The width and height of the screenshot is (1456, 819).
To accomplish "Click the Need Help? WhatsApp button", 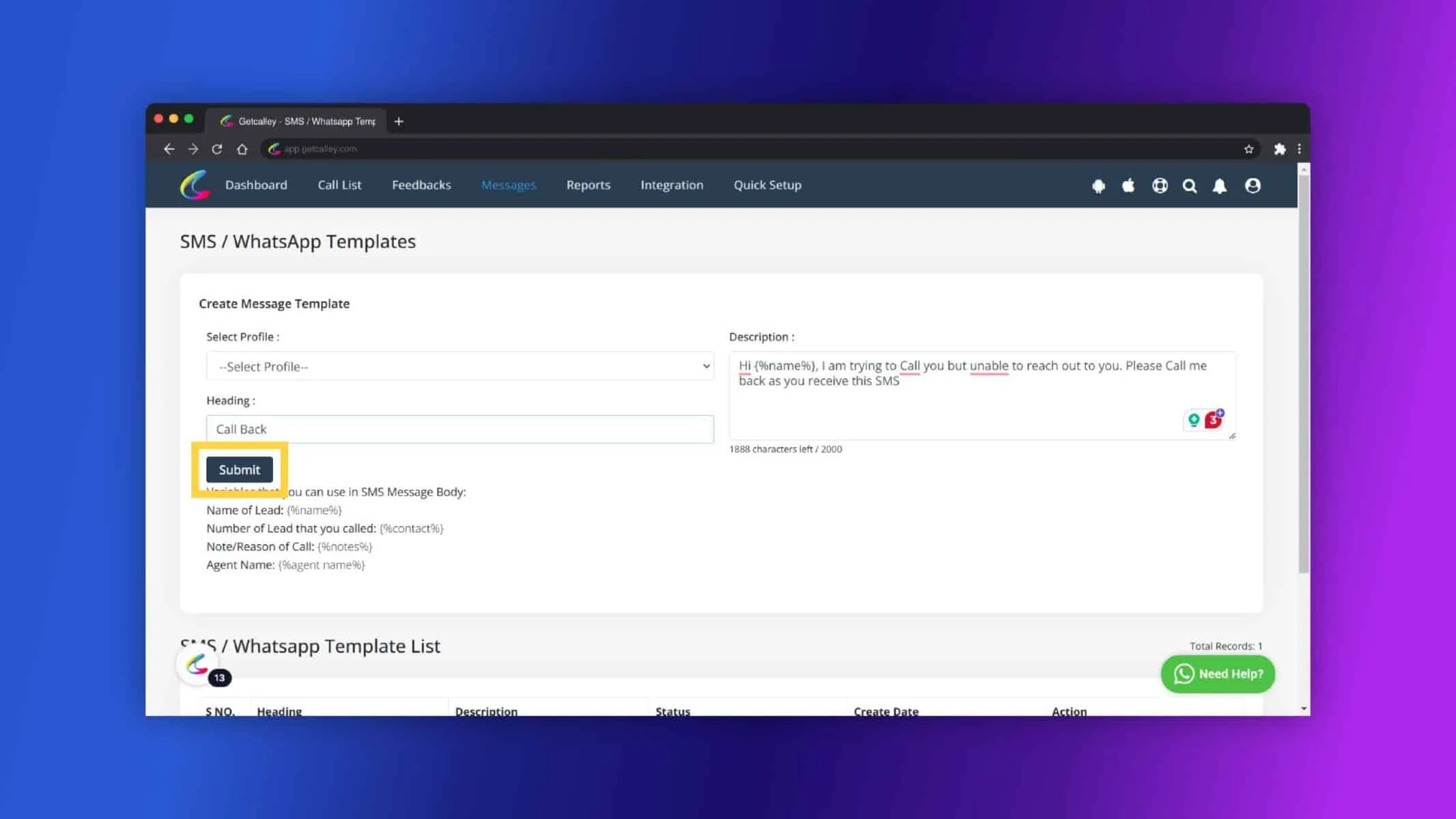I will (1218, 674).
